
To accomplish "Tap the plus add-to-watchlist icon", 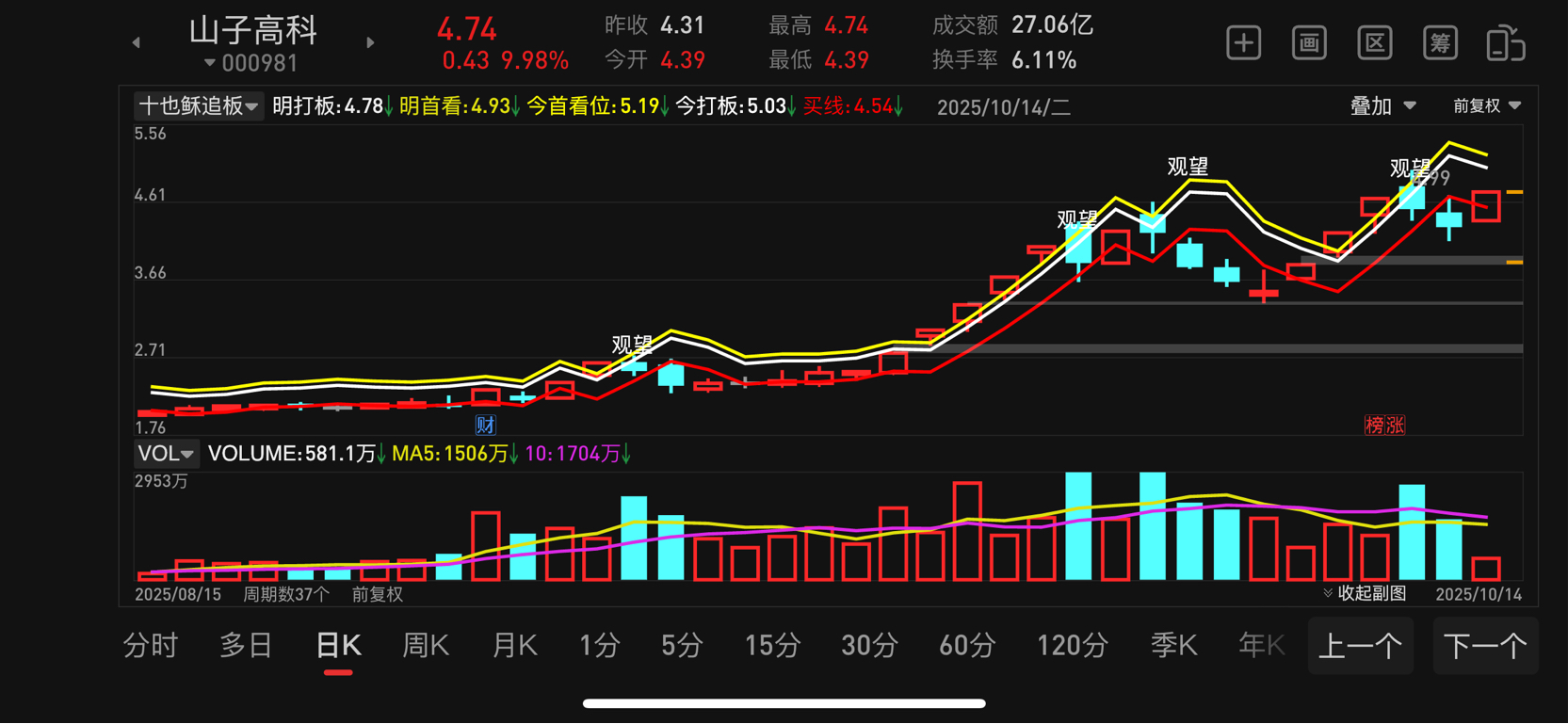I will [x=1243, y=43].
